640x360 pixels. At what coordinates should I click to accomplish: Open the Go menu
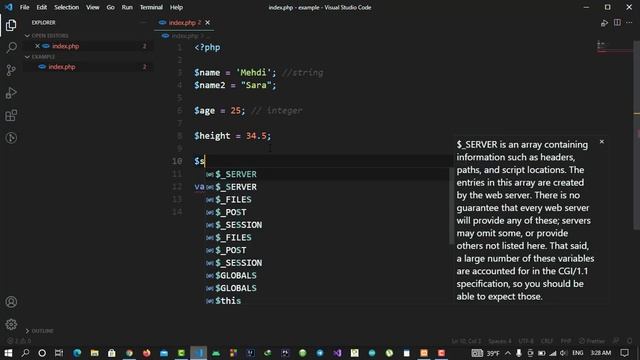tap(110, 7)
